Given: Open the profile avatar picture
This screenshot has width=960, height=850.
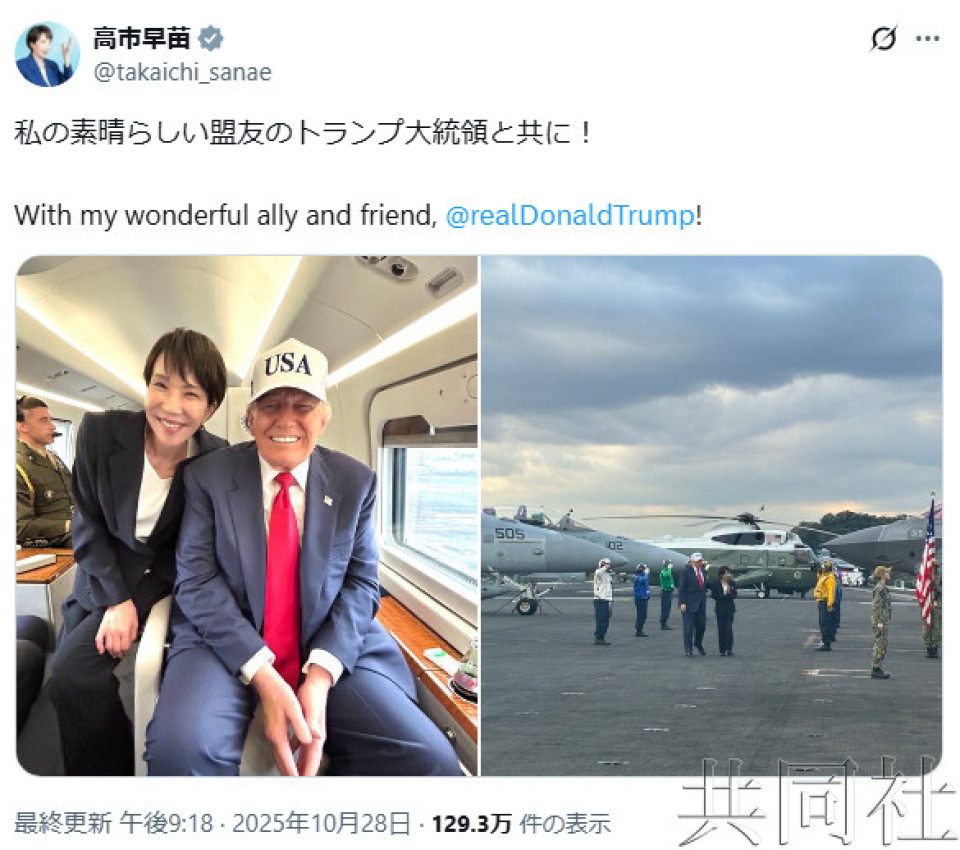Looking at the screenshot, I should pyautogui.click(x=47, y=54).
